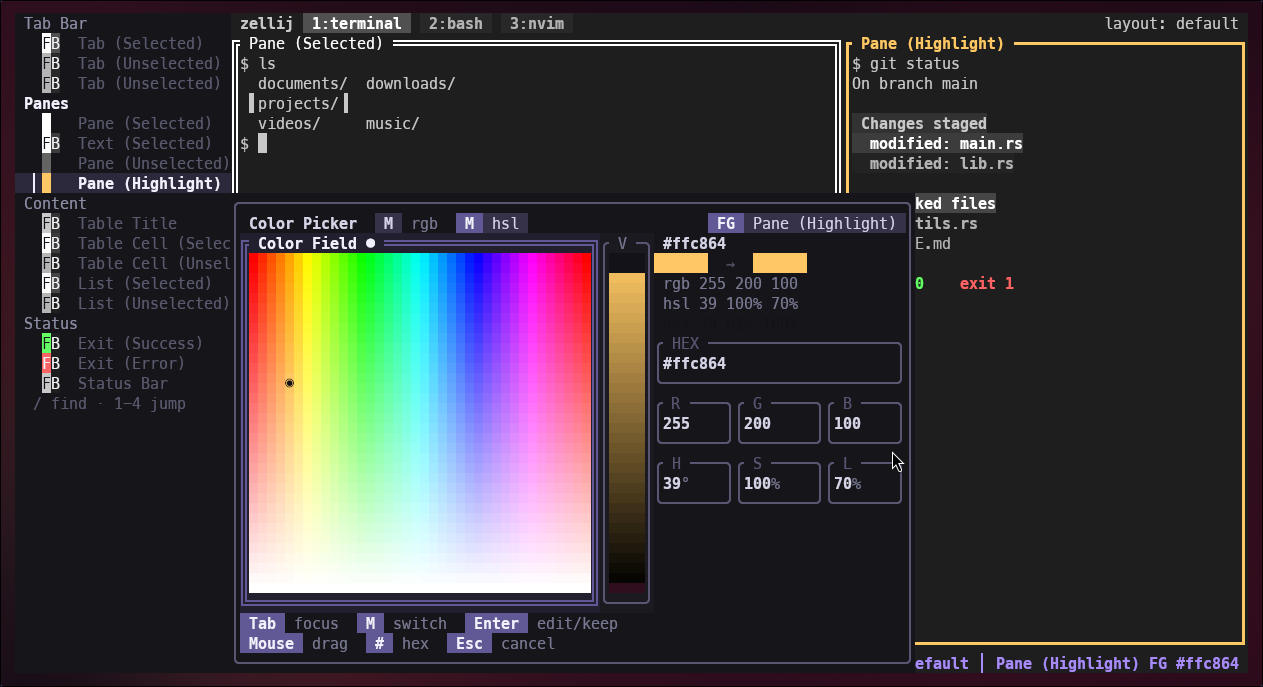Select the Table Cell (Selec sidebar row
Viewport: 1263px width, 687px height.
click(x=123, y=243)
